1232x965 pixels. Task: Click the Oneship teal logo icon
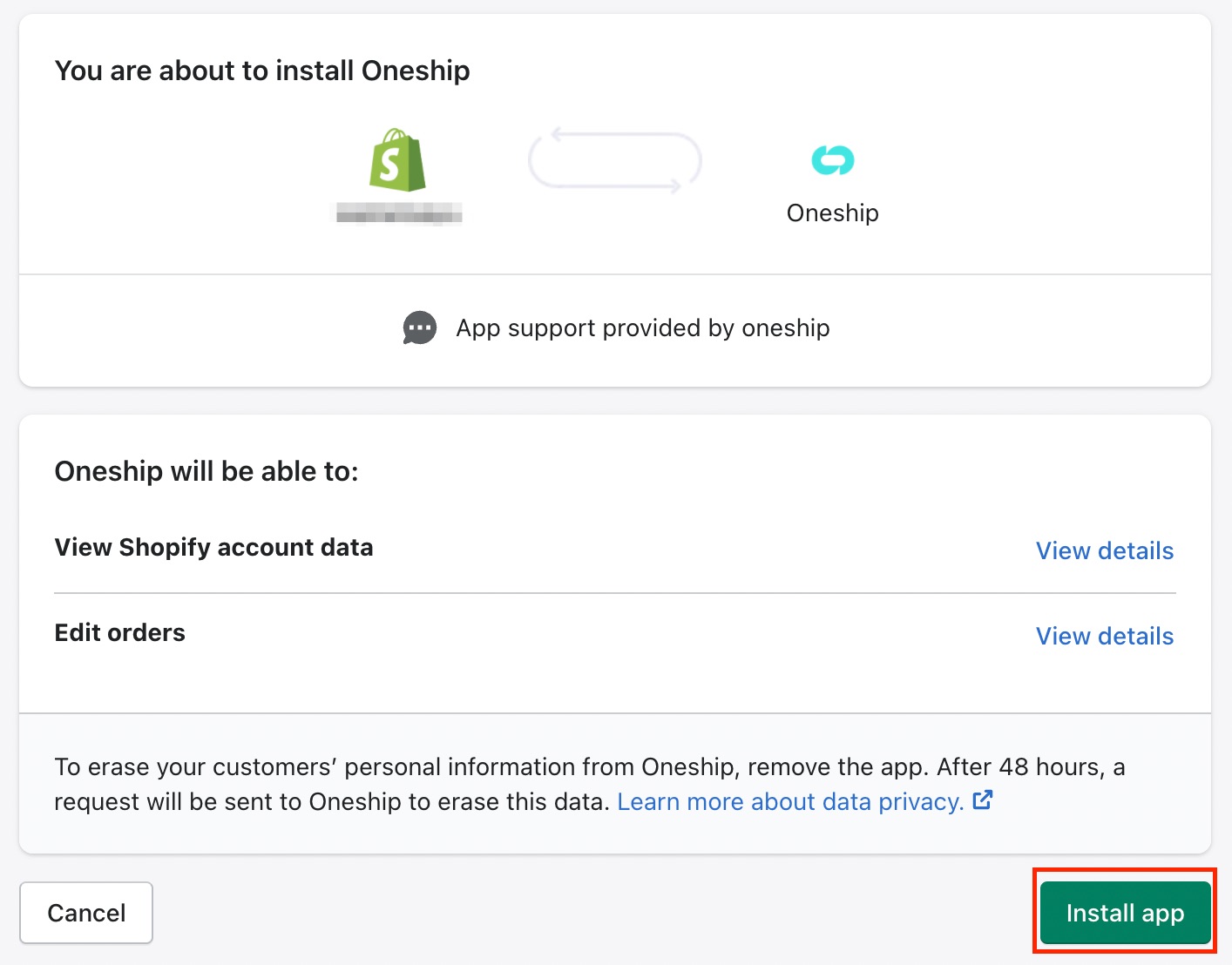(833, 160)
